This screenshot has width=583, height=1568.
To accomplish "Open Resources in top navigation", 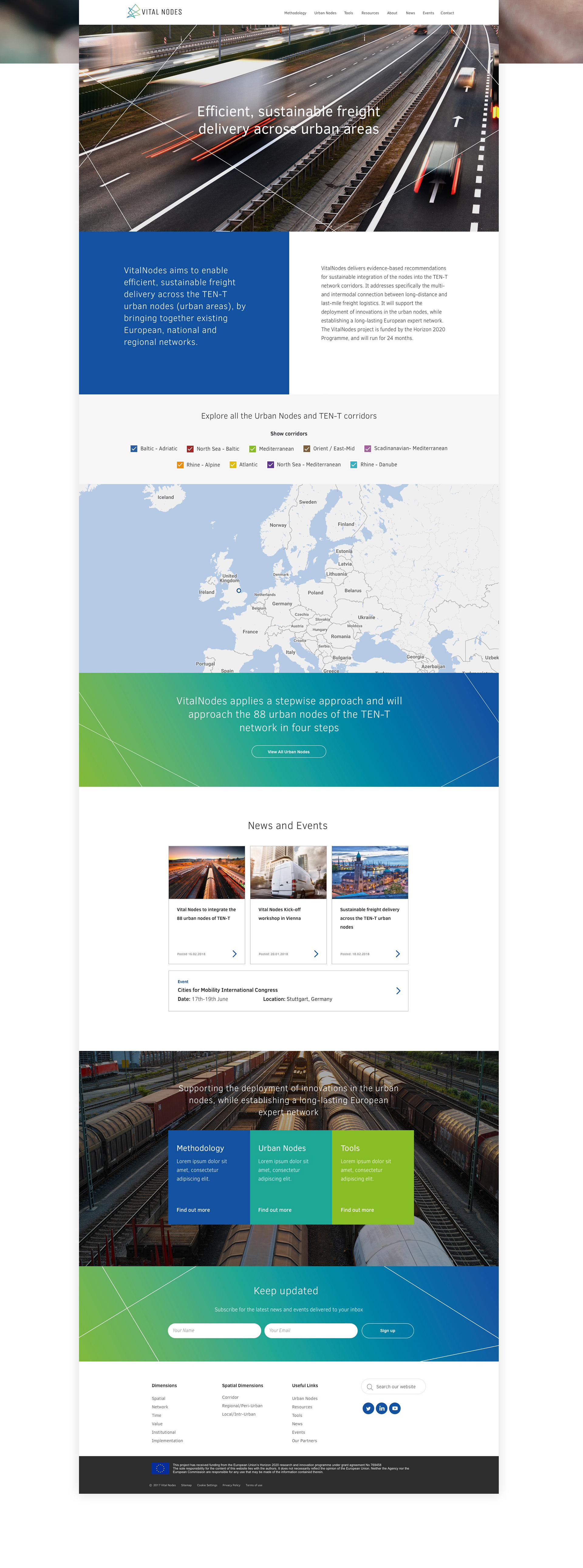I will 370,13.
